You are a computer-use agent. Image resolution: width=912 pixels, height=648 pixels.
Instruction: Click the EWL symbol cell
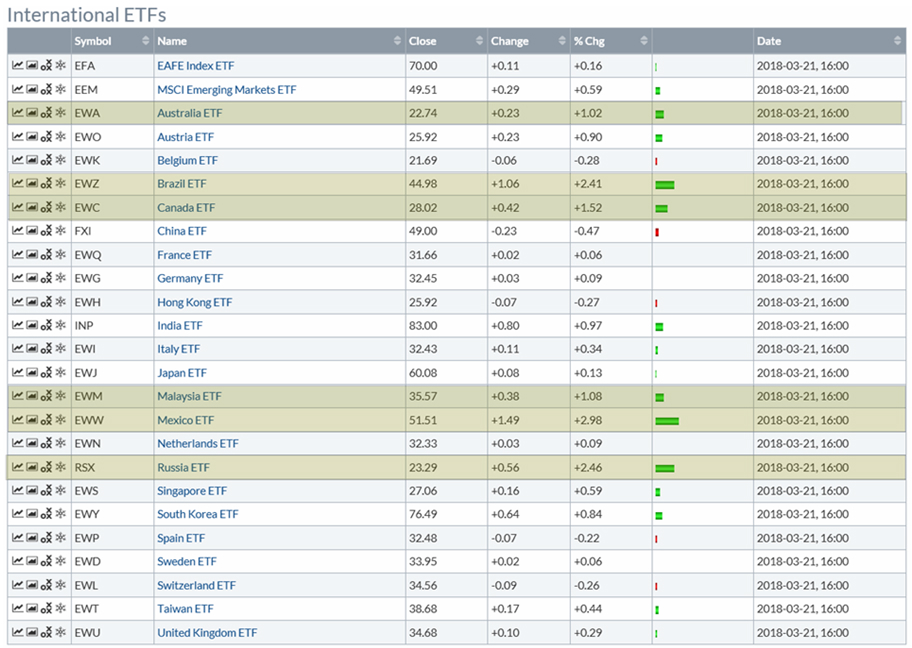[x=87, y=585]
